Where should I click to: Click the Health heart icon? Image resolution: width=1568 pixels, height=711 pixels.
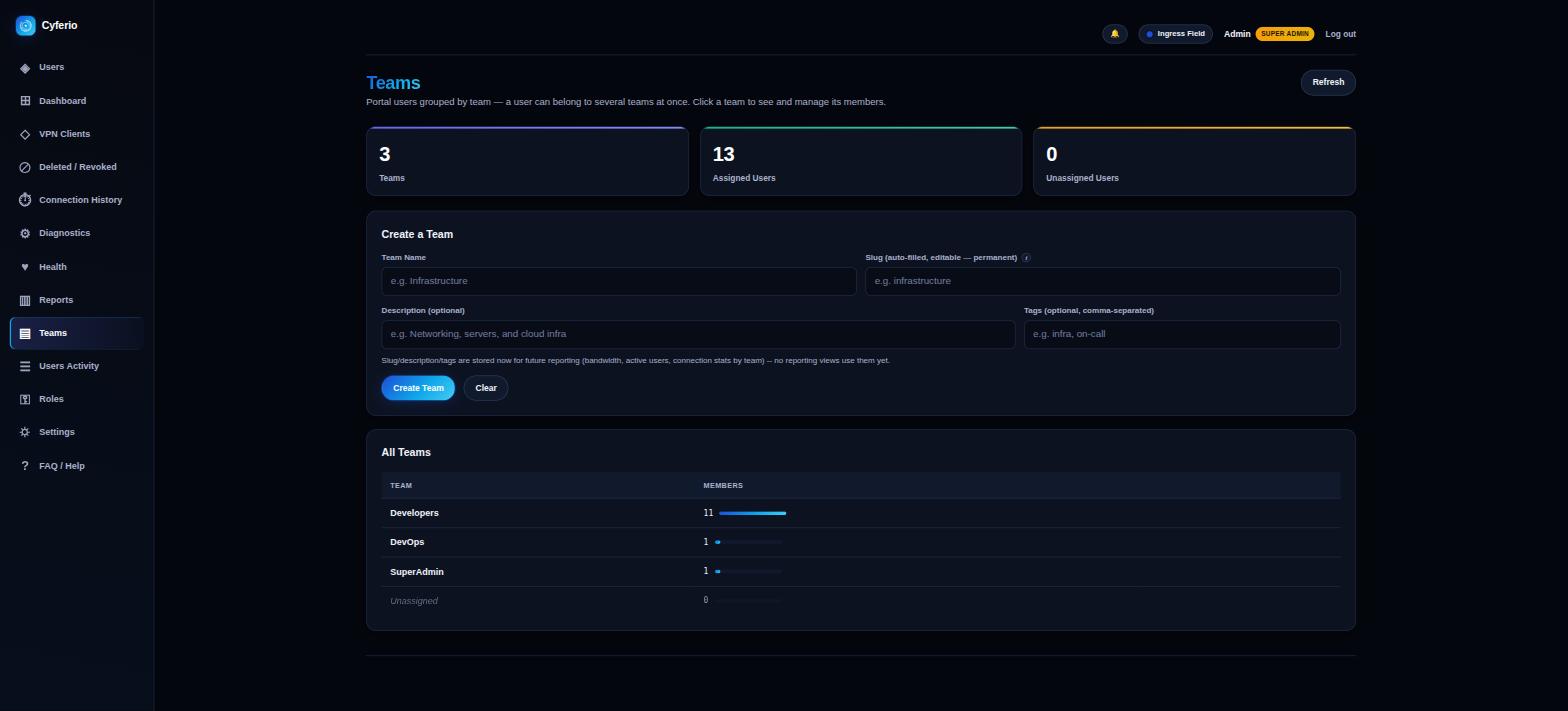[x=25, y=267]
